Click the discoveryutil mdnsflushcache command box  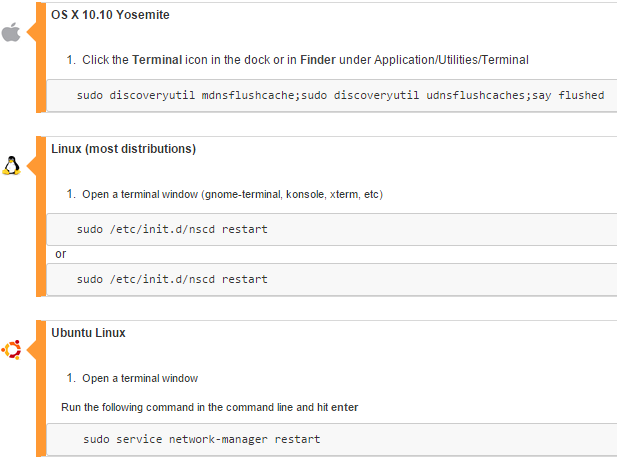[x=340, y=95]
